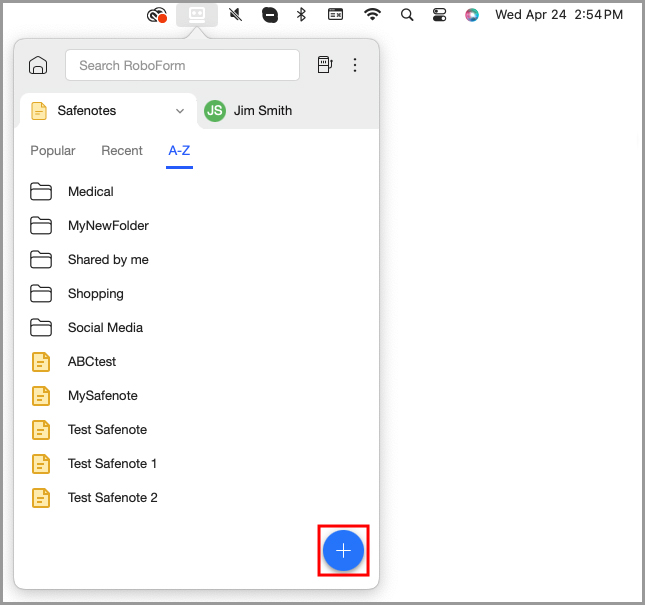645x605 pixels.
Task: Open the Bluetooth menu bar icon
Action: pos(302,15)
